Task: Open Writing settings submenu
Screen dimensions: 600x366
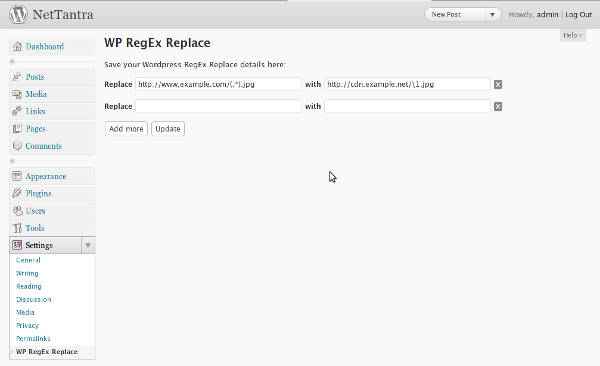Action: pyautogui.click(x=27, y=273)
